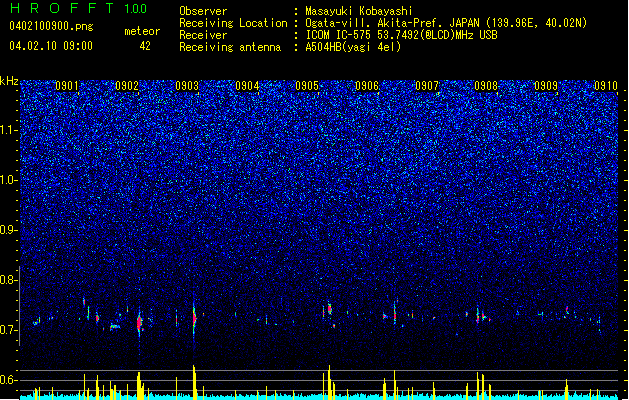629x400 pixels.
Task: Click the 0.6 frequency axis label
Action: (x=9, y=380)
